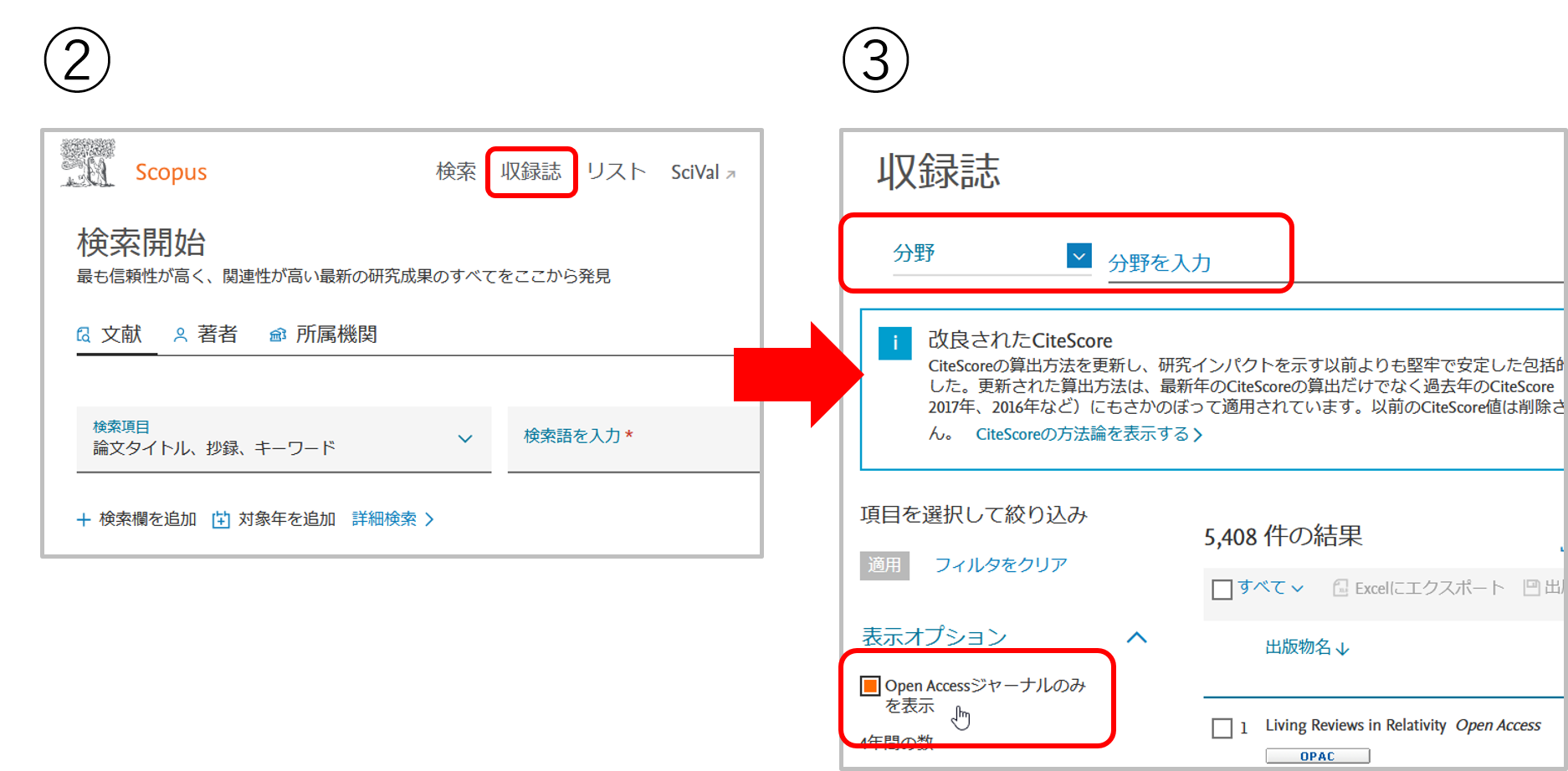Focus the 分野を入力 input field
The image size is (1568, 771).
pyautogui.click(x=1335, y=263)
